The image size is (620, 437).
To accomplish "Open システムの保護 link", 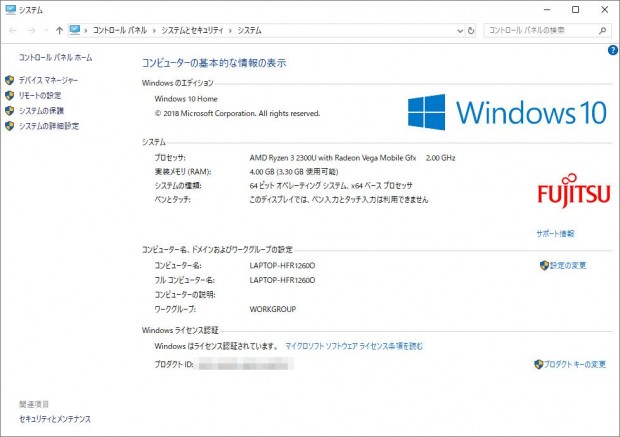I will click(x=41, y=111).
